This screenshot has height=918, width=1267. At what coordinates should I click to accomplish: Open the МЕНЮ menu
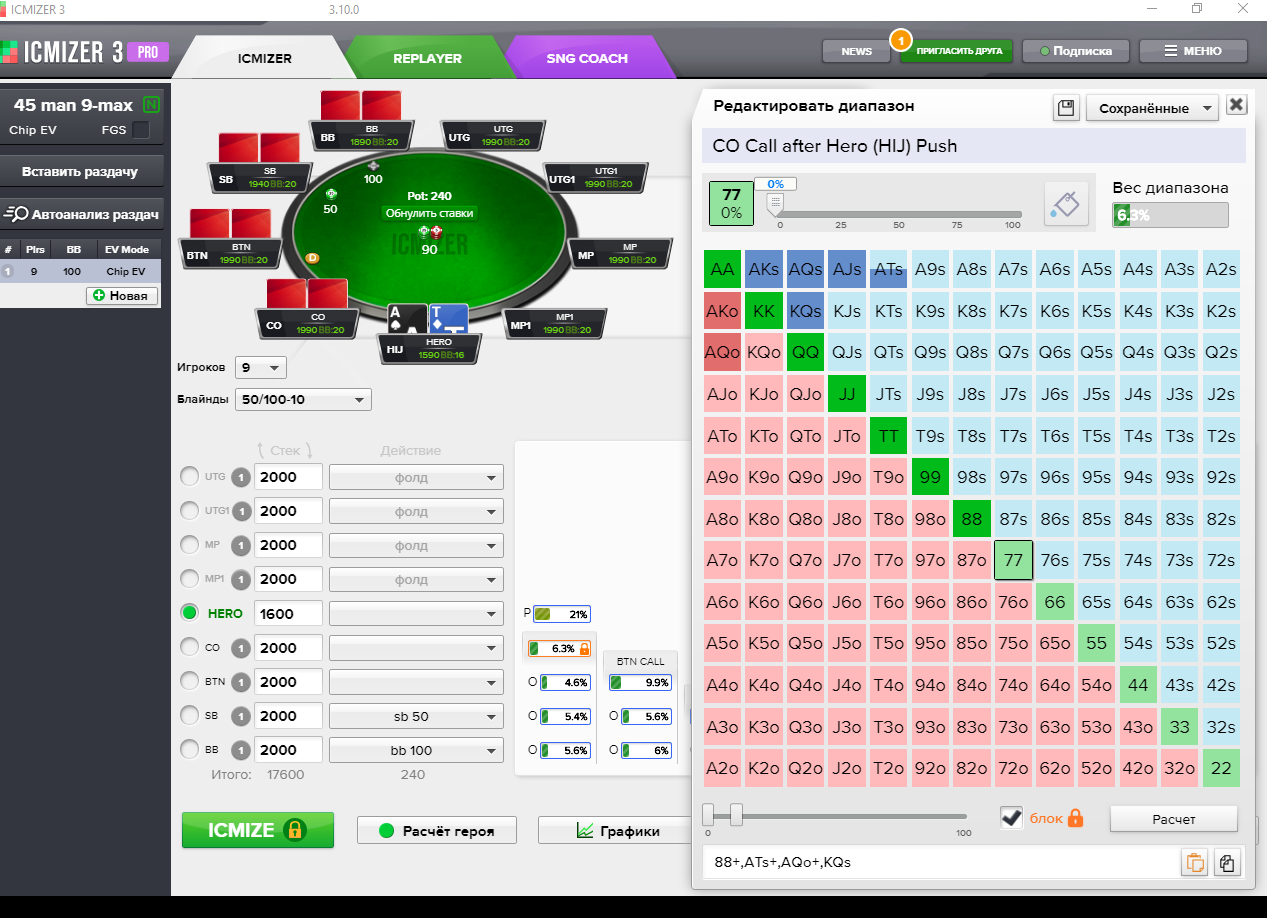point(1193,51)
